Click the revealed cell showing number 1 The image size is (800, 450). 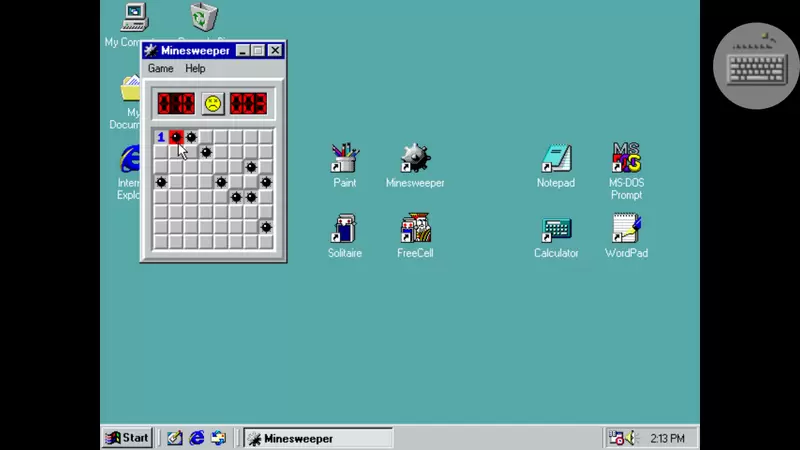(x=161, y=137)
